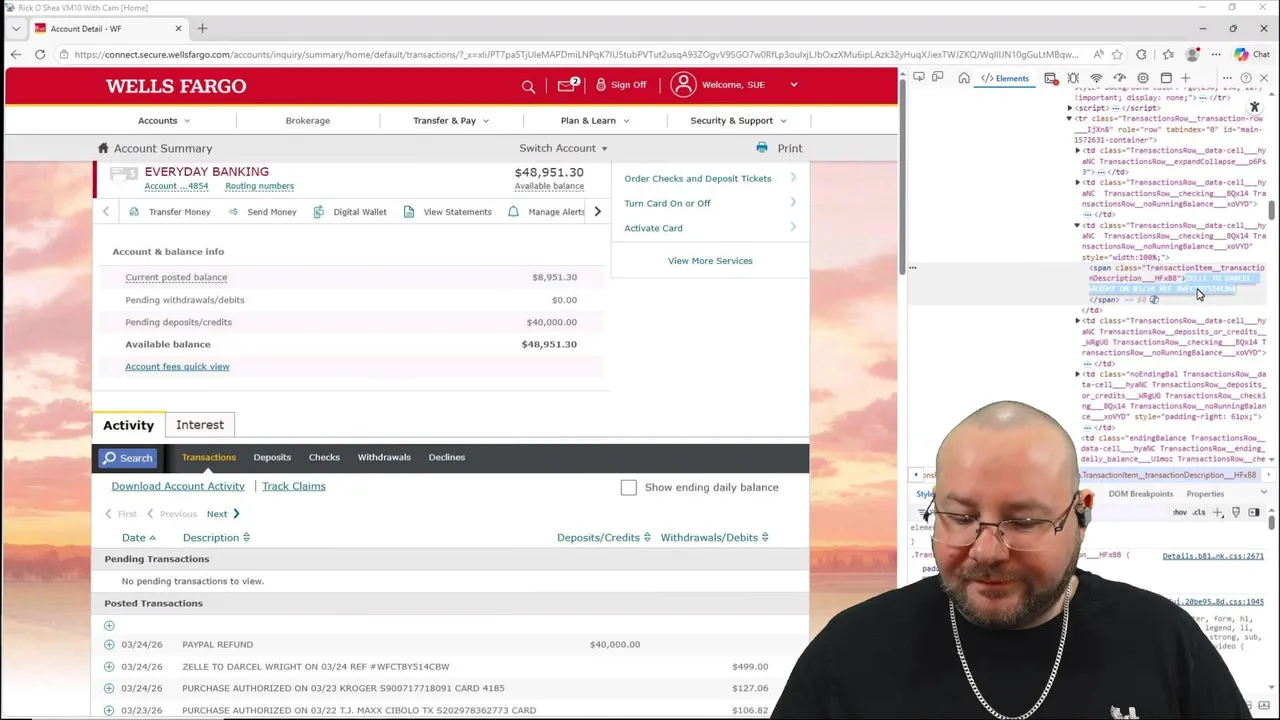Click the Next page link

[223, 514]
